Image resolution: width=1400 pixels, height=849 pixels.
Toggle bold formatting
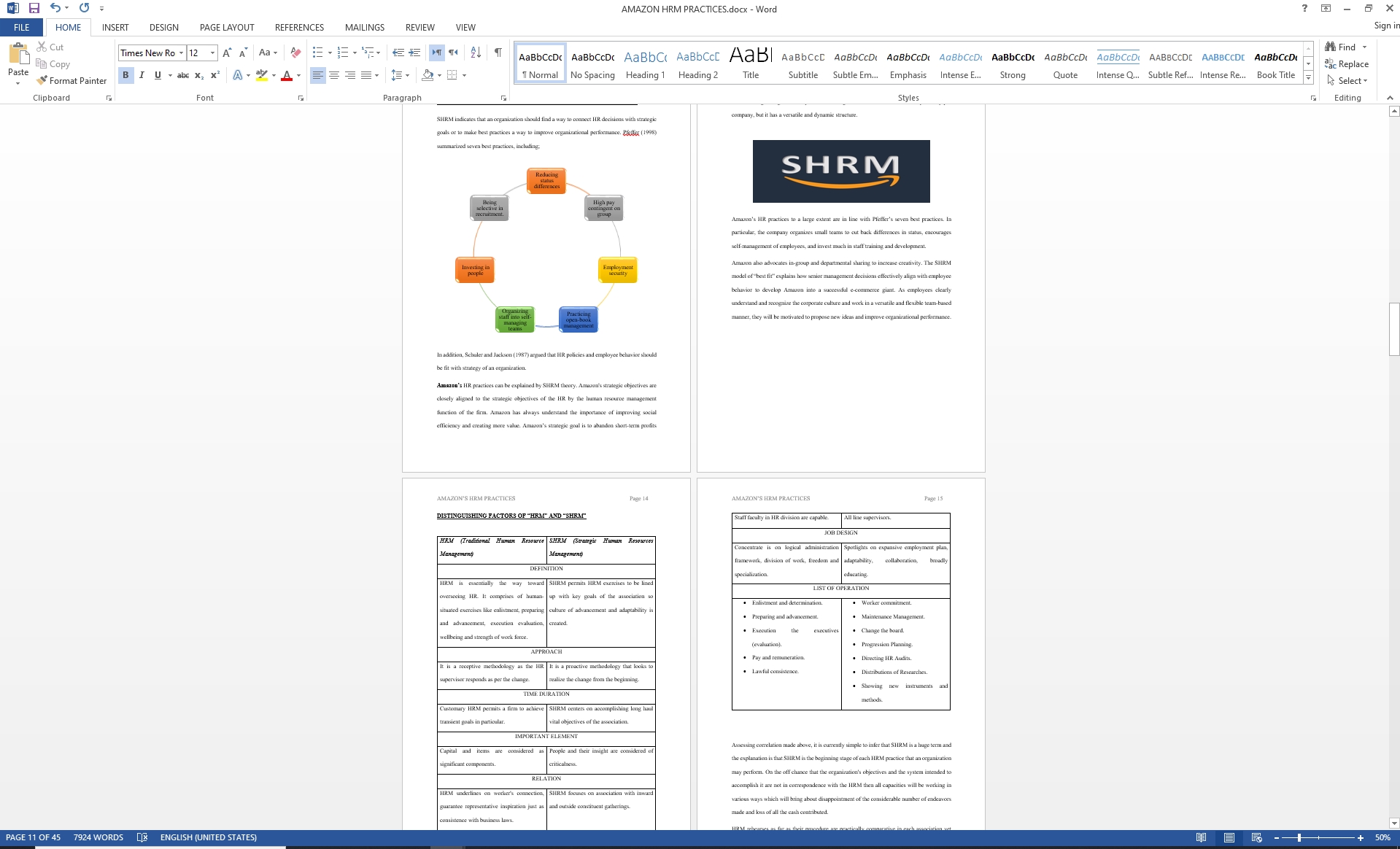(125, 74)
